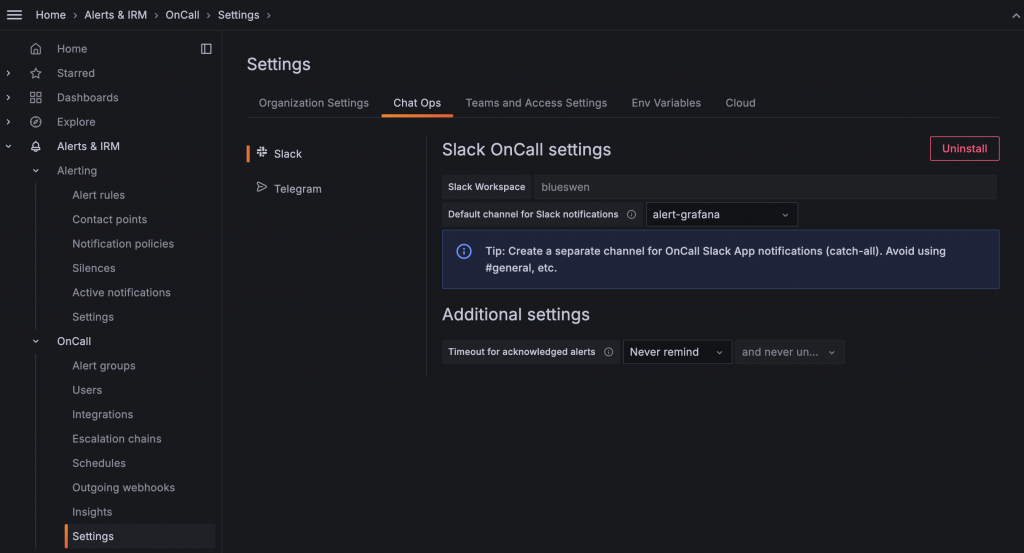This screenshot has height=553, width=1024.
Task: Collapse the top bar using the chevron
Action: tap(1016, 16)
